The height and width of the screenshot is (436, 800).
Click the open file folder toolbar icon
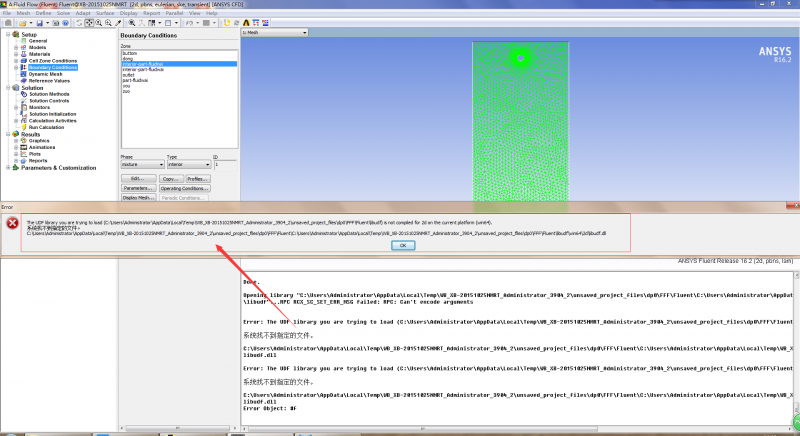23,23
